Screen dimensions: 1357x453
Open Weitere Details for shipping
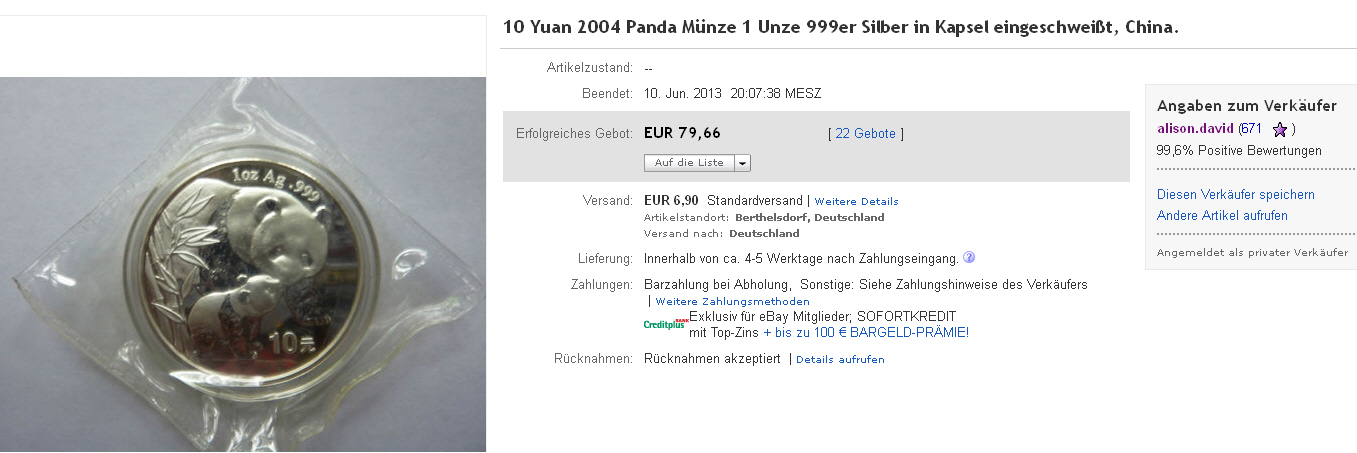(x=856, y=201)
